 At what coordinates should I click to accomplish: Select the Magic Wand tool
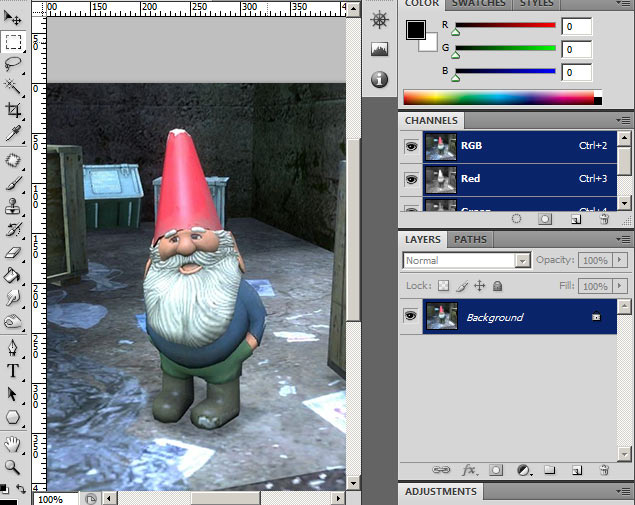click(12, 87)
